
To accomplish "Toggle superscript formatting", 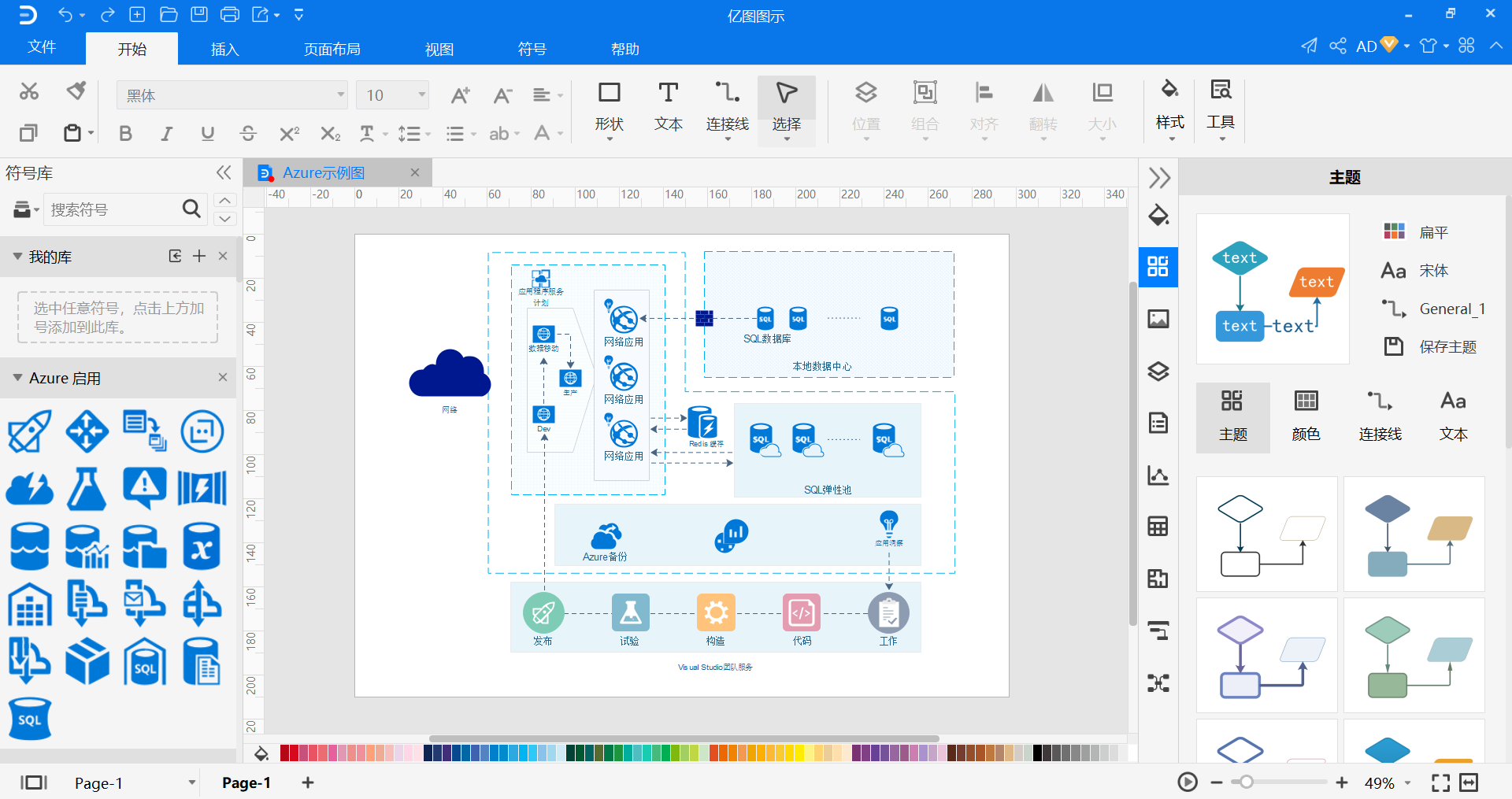I will pyautogui.click(x=289, y=134).
